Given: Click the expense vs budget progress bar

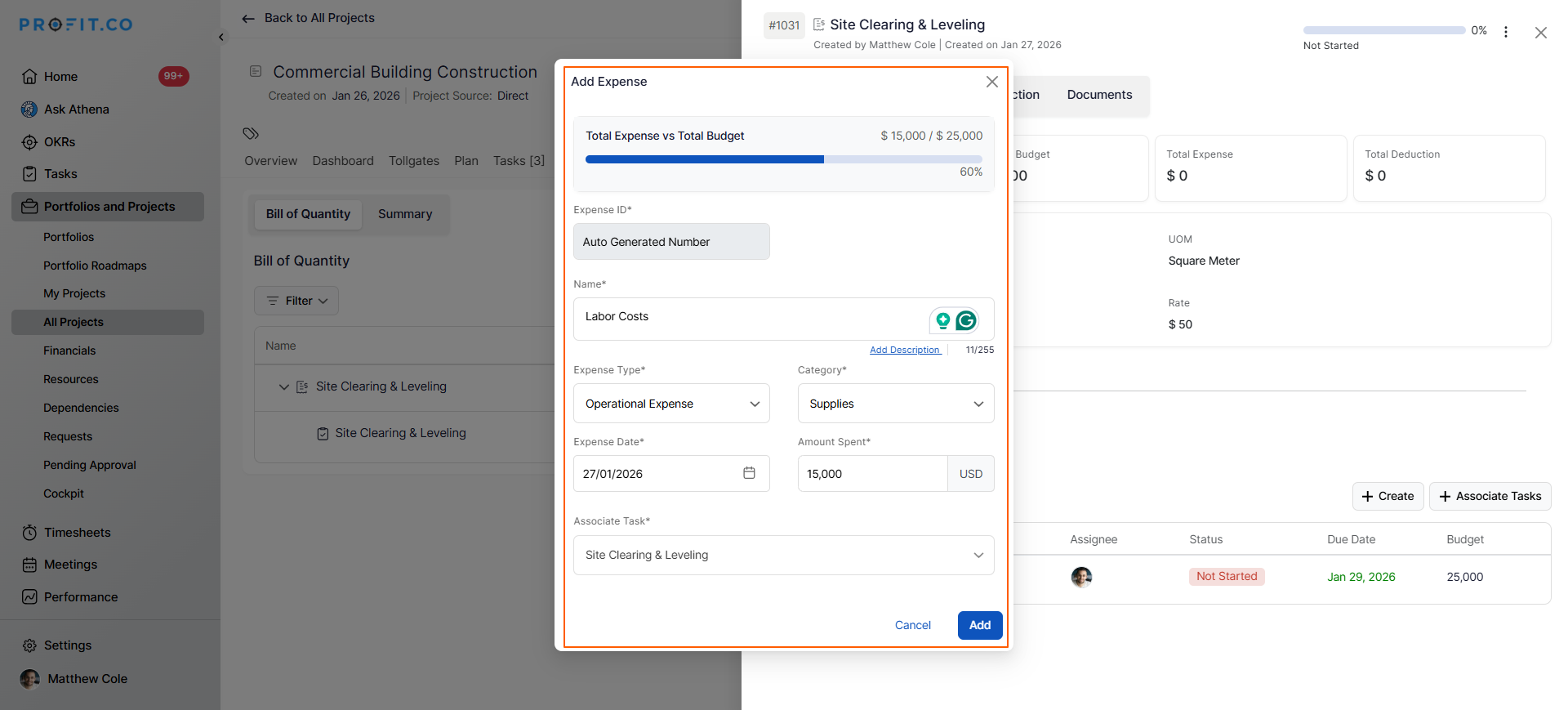Looking at the screenshot, I should [783, 159].
